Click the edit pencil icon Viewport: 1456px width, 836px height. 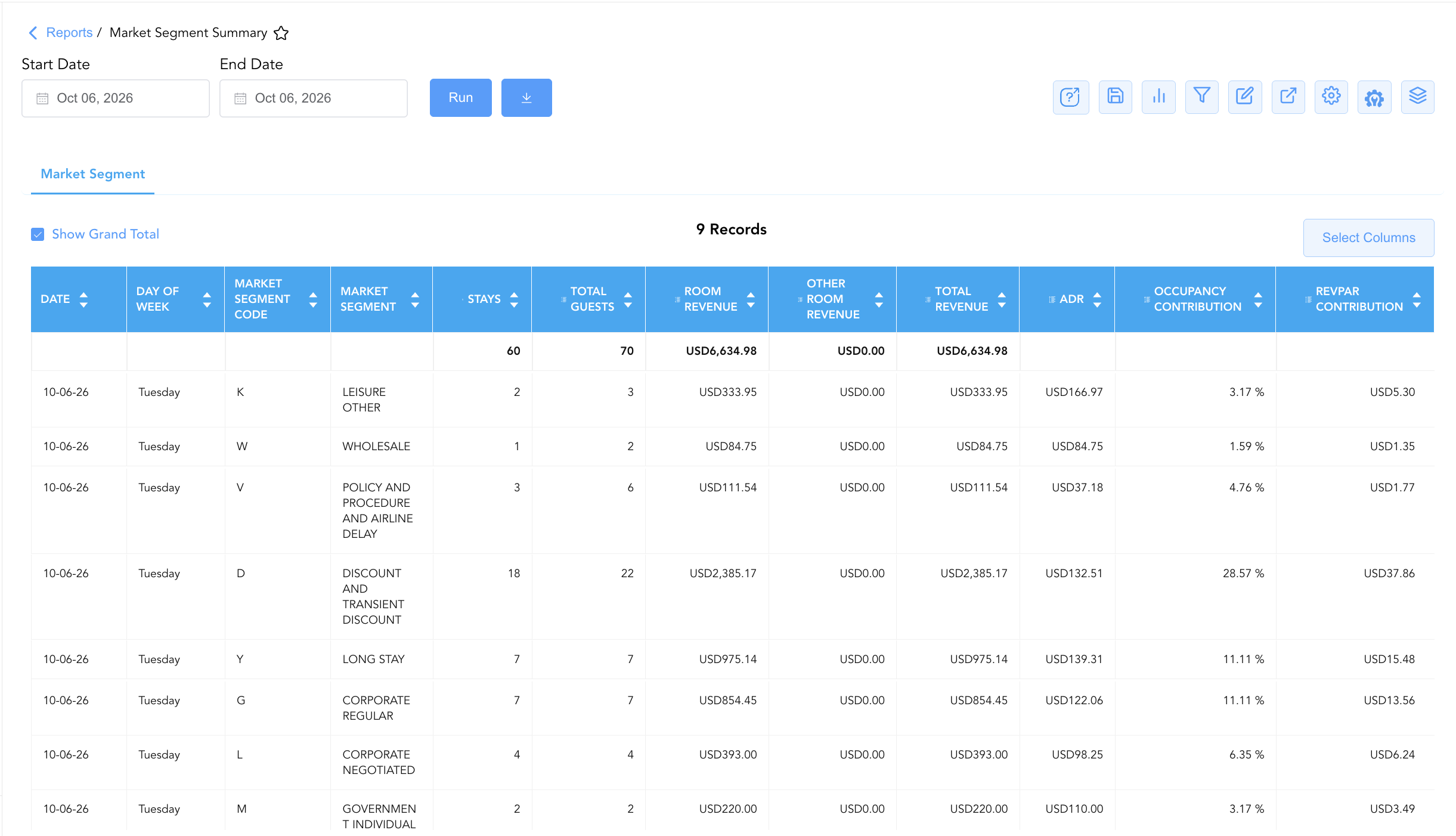(x=1245, y=97)
